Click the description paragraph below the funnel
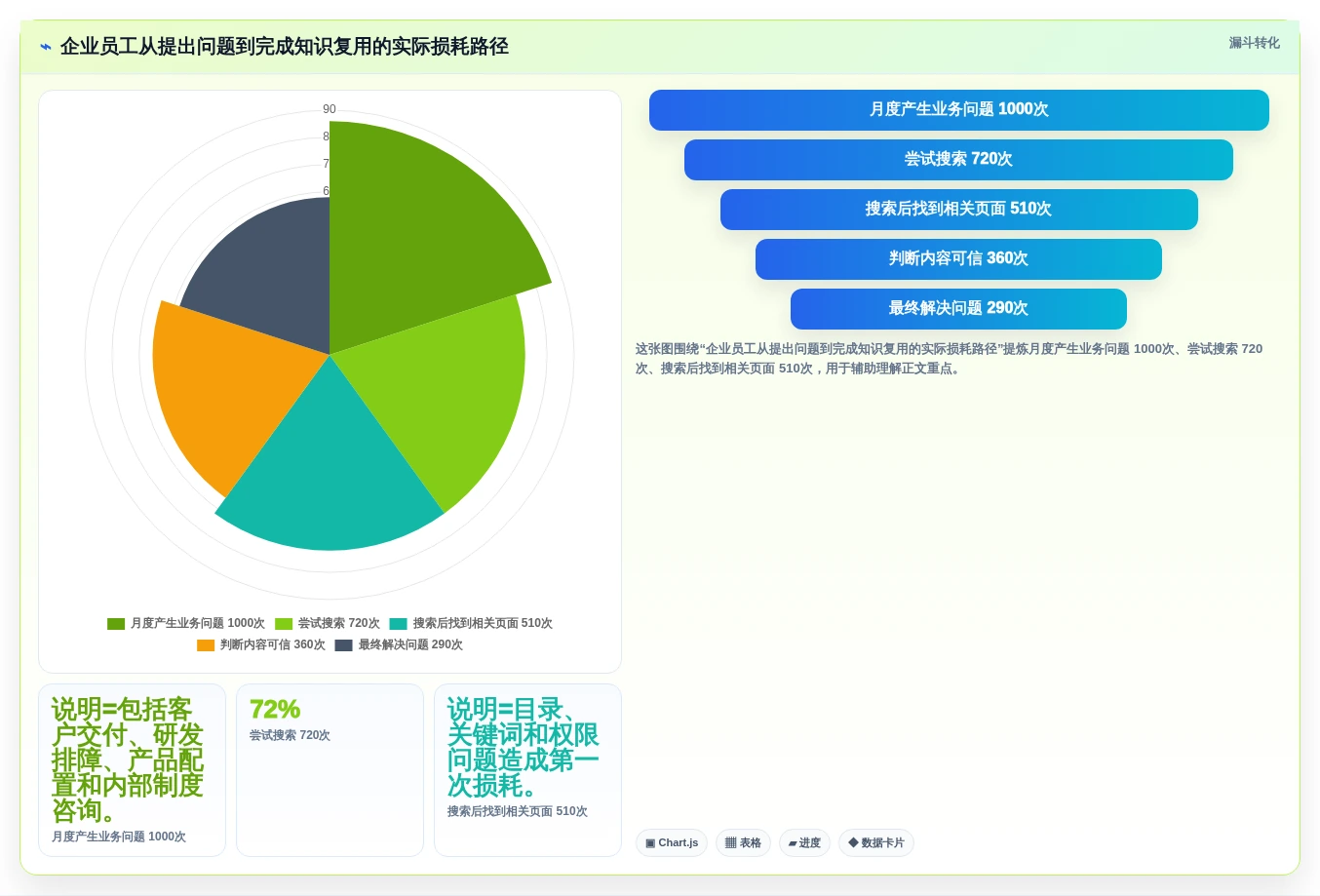1320x896 pixels. pyautogui.click(x=951, y=359)
